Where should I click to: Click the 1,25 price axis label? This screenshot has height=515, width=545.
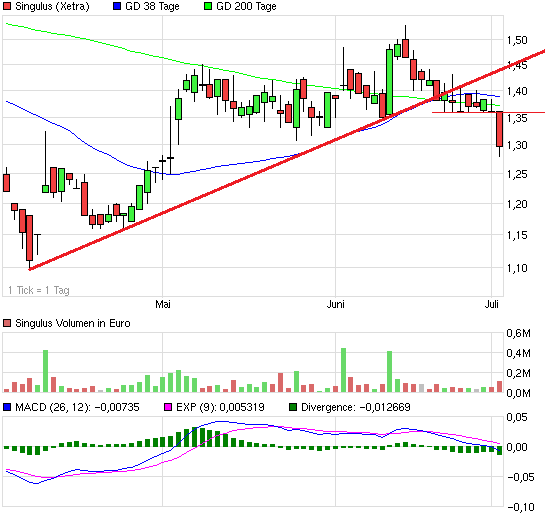pyautogui.click(x=517, y=174)
